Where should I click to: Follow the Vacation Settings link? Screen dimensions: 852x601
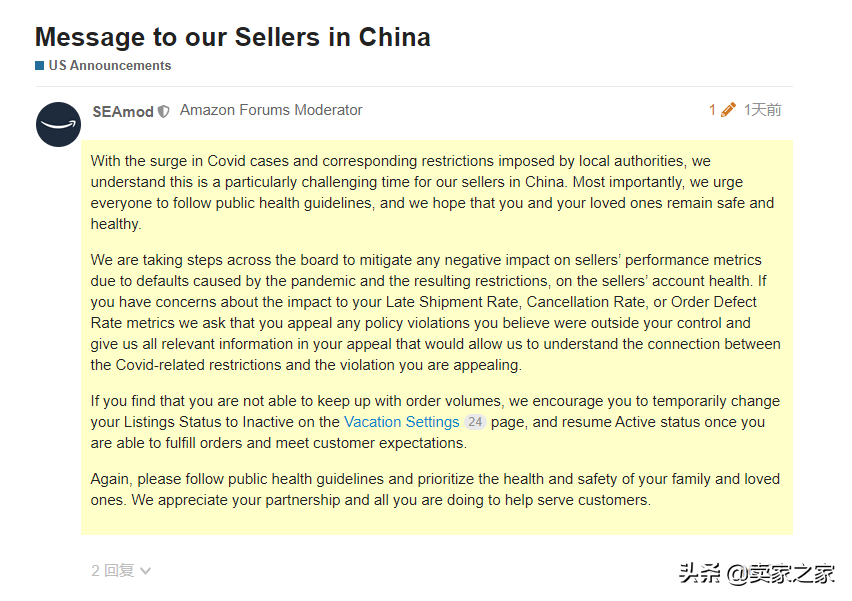402,422
